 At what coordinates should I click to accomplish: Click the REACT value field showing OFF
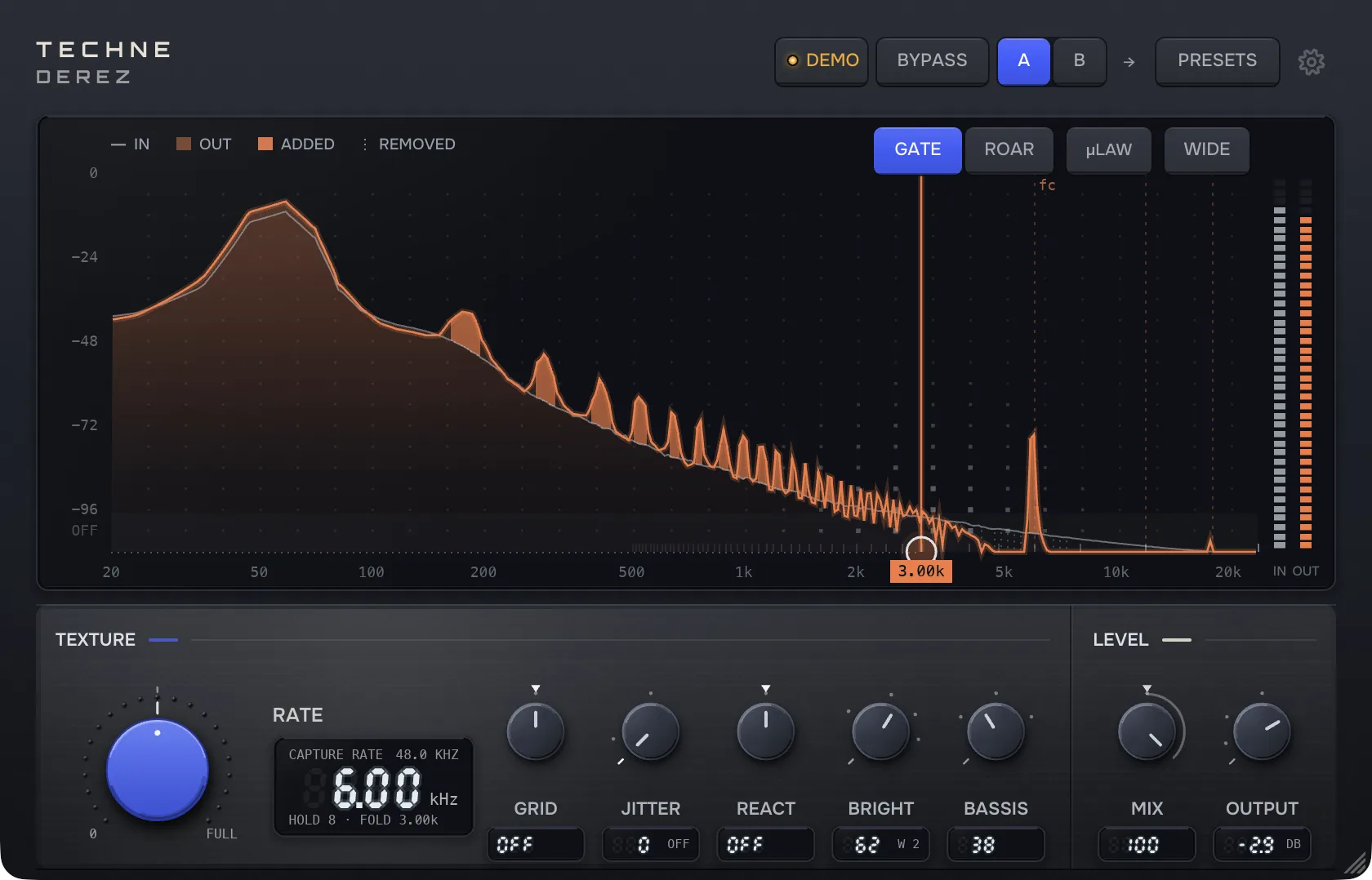[x=766, y=844]
